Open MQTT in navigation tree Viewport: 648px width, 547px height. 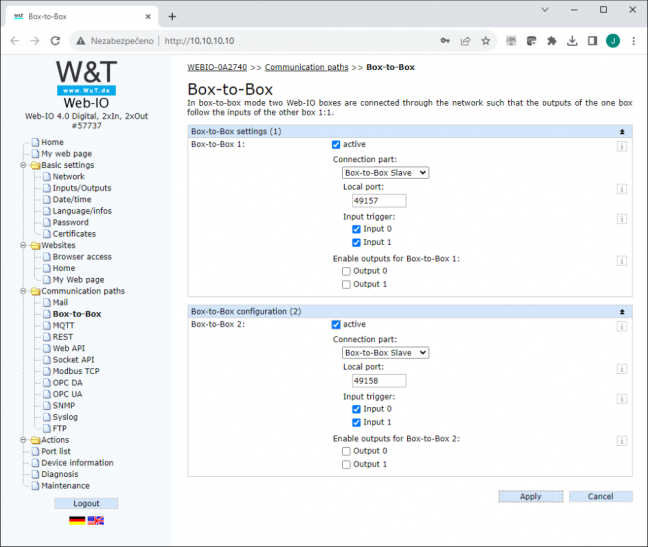coord(63,326)
